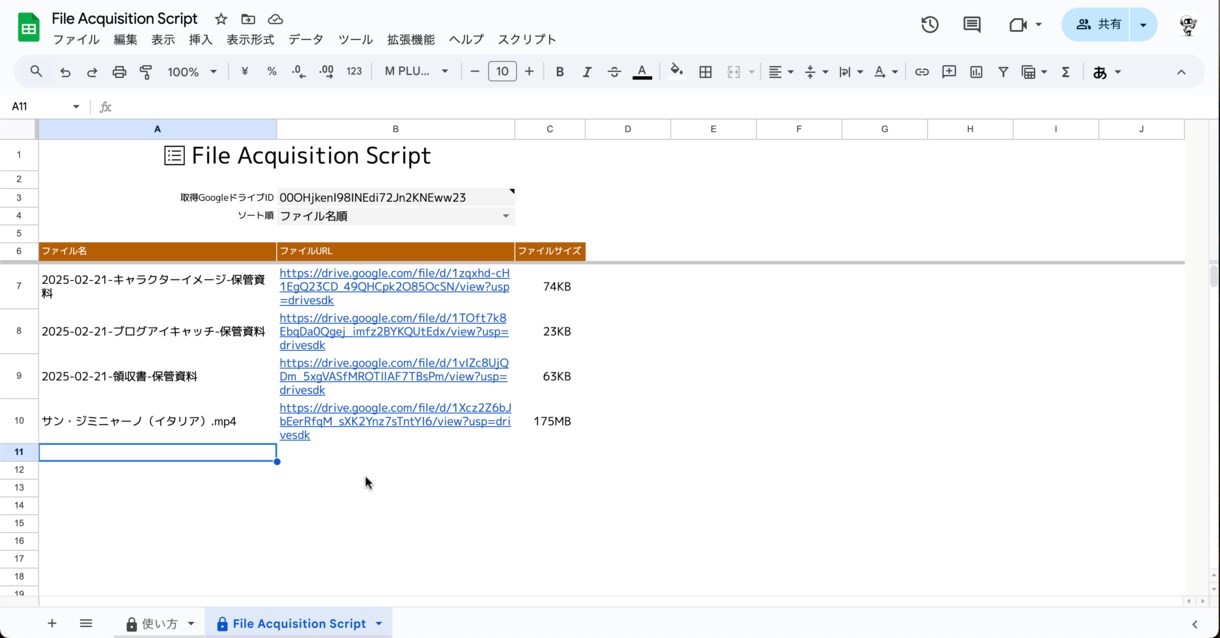The height and width of the screenshot is (638, 1220).
Task: Format as percent
Action: [271, 72]
